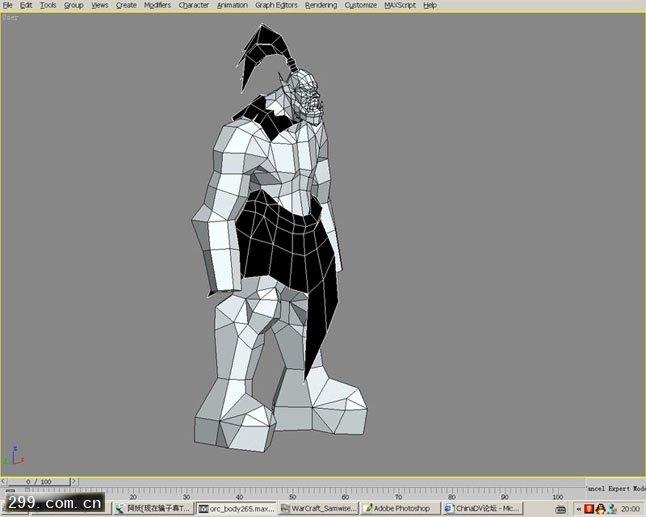Step time slider back with left arrow
The height and width of the screenshot is (517, 646).
point(3,481)
